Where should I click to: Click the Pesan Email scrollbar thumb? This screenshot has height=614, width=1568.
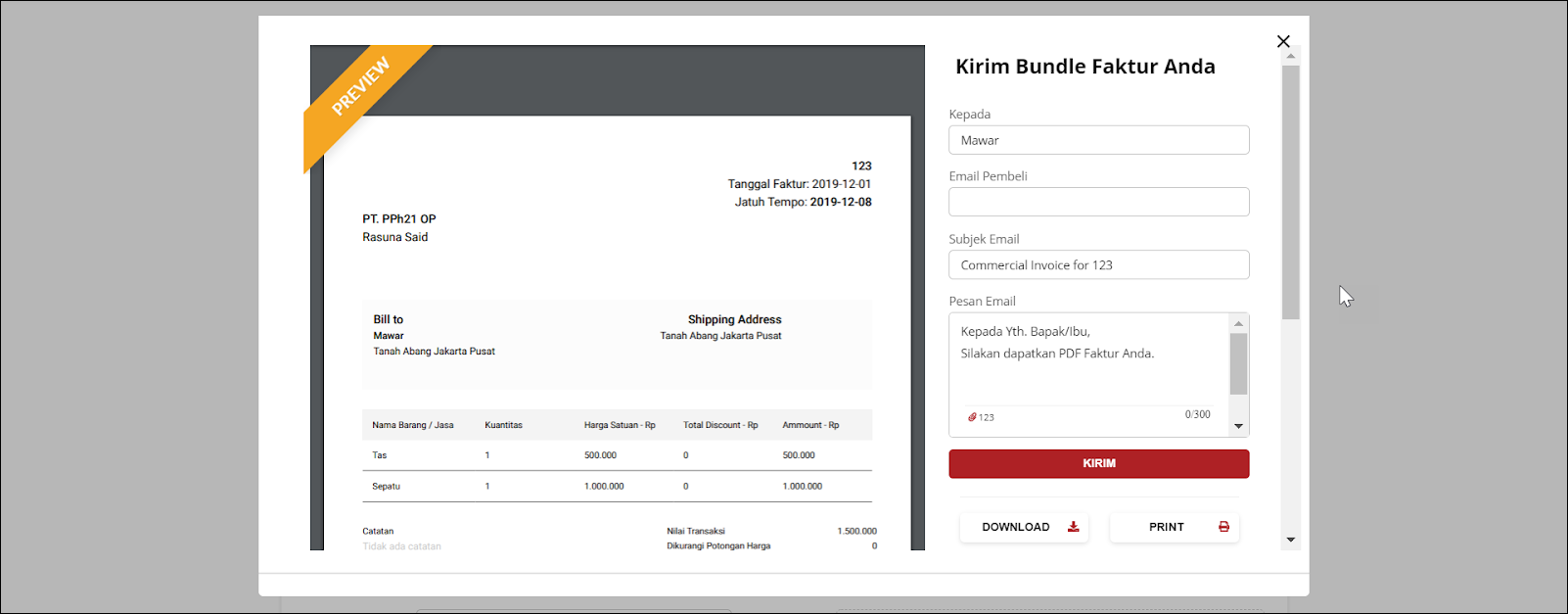(x=1238, y=363)
